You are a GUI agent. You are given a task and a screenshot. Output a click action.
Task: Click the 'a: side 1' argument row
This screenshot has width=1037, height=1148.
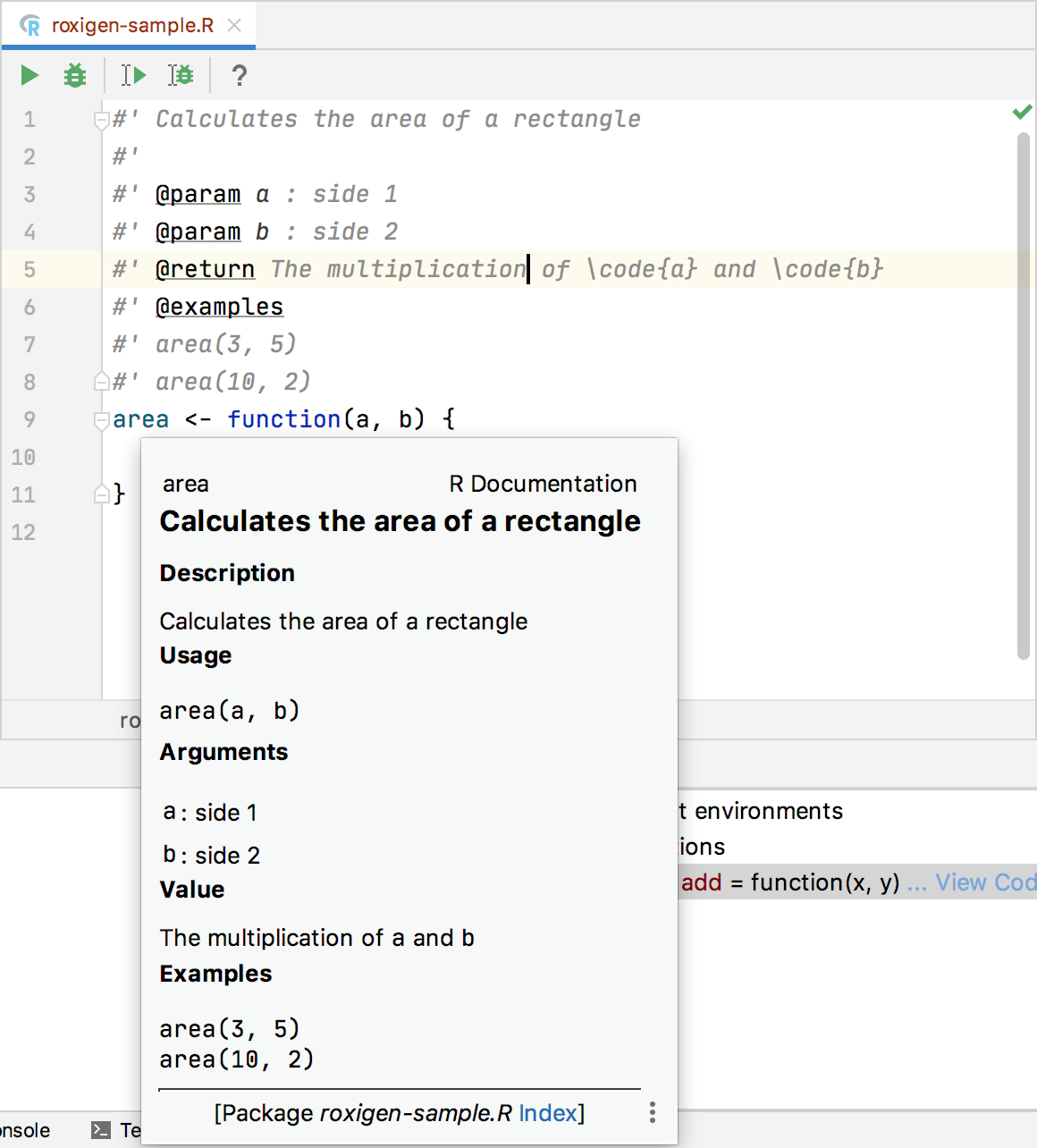point(210,813)
